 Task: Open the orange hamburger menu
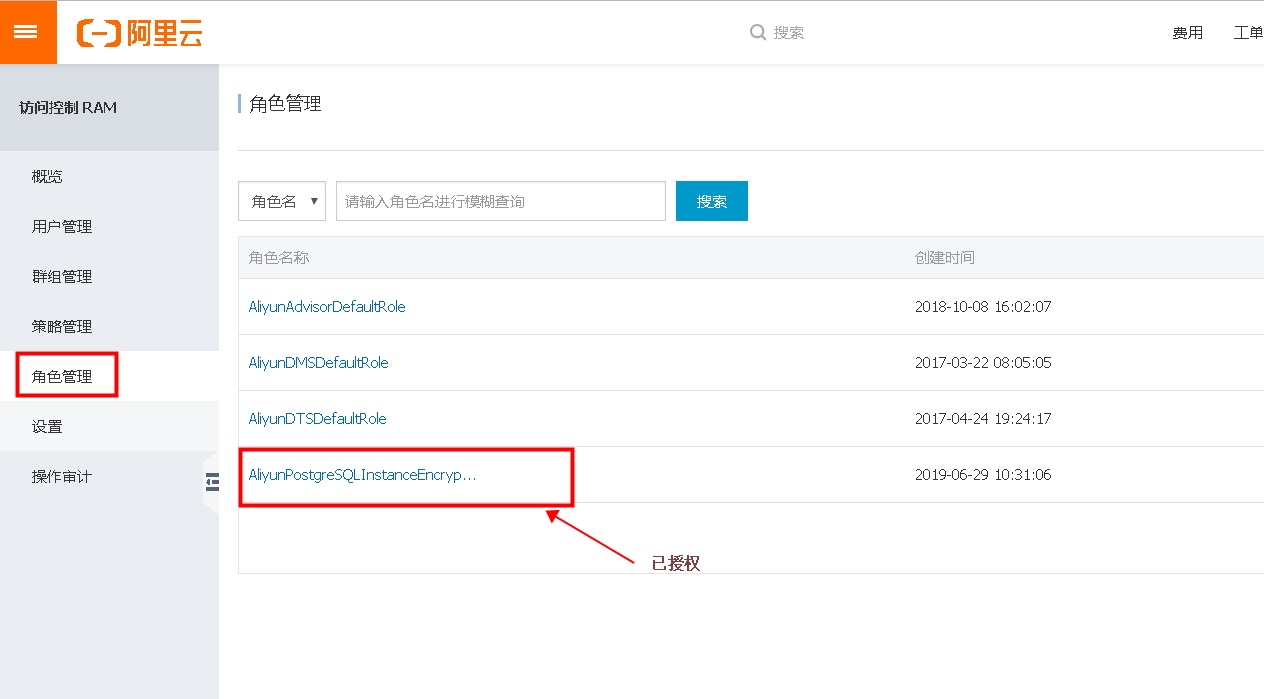click(28, 32)
